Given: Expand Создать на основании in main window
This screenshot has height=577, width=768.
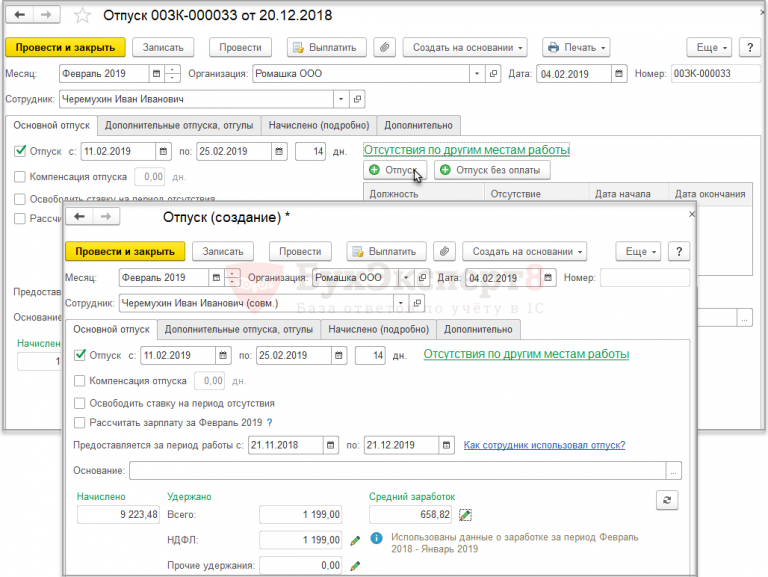Looking at the screenshot, I should pos(465,48).
